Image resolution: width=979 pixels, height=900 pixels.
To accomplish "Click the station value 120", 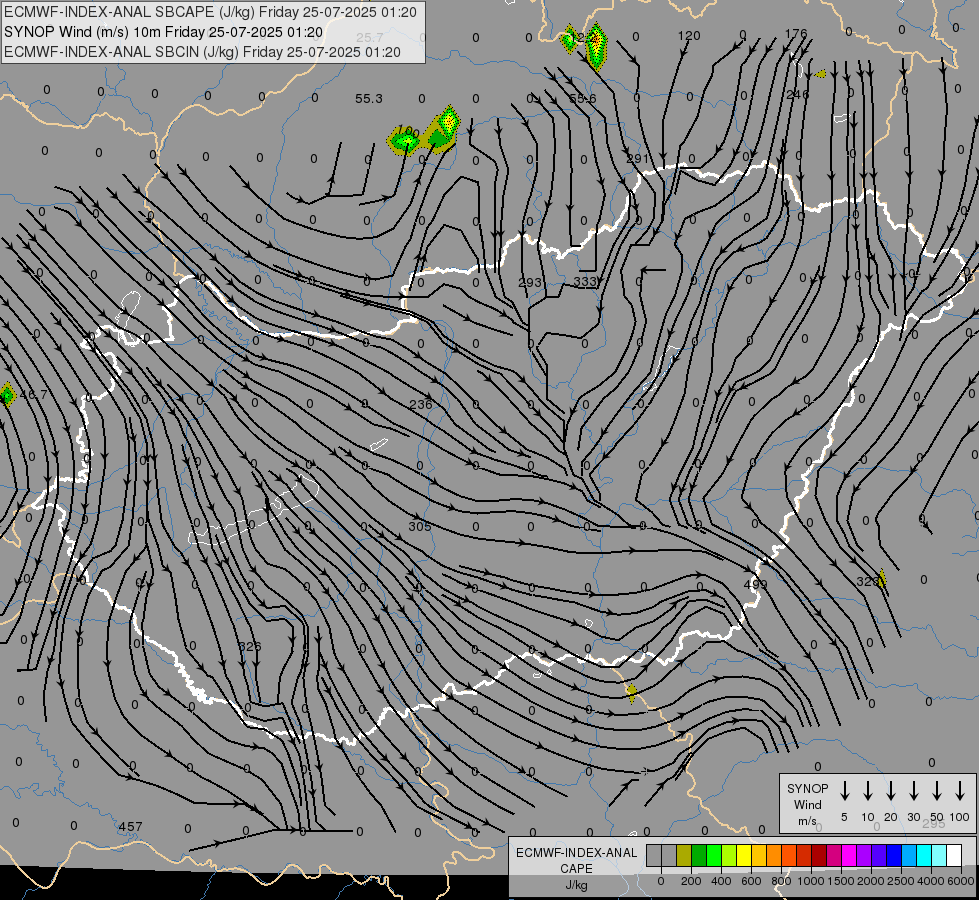I will tap(689, 36).
